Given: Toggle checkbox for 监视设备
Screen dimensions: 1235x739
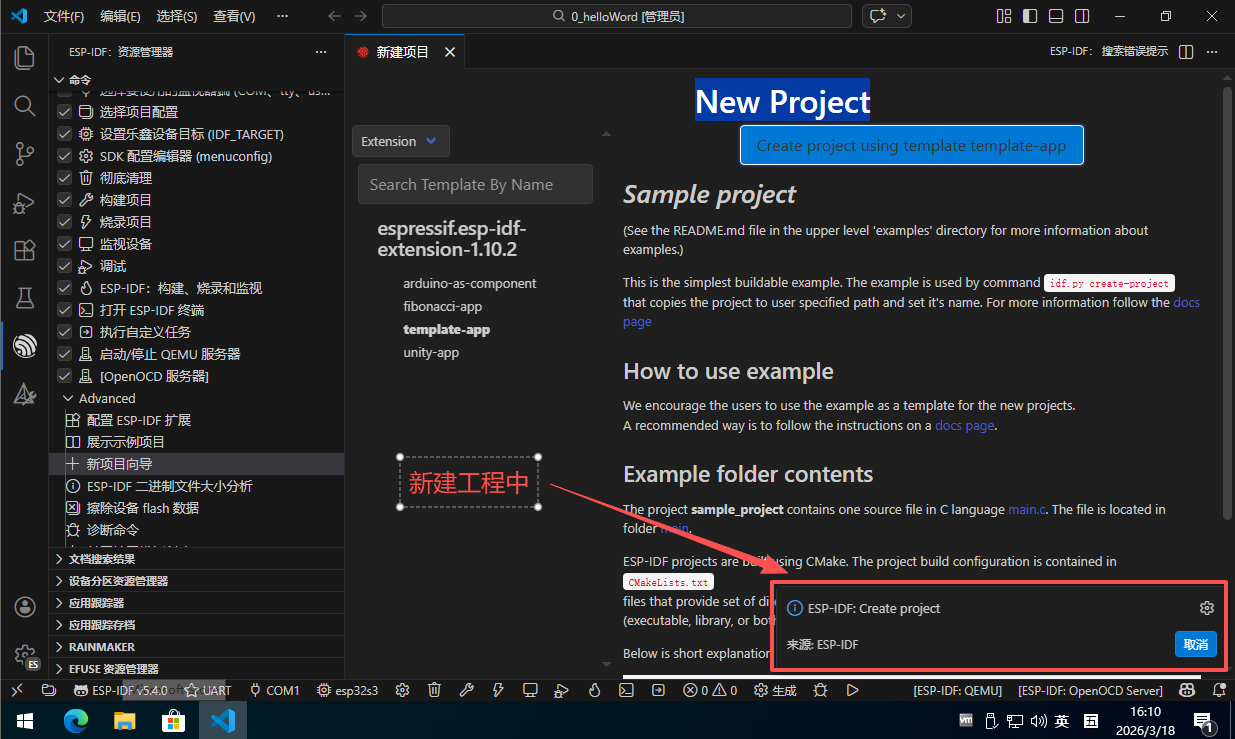Looking at the screenshot, I should (x=65, y=244).
